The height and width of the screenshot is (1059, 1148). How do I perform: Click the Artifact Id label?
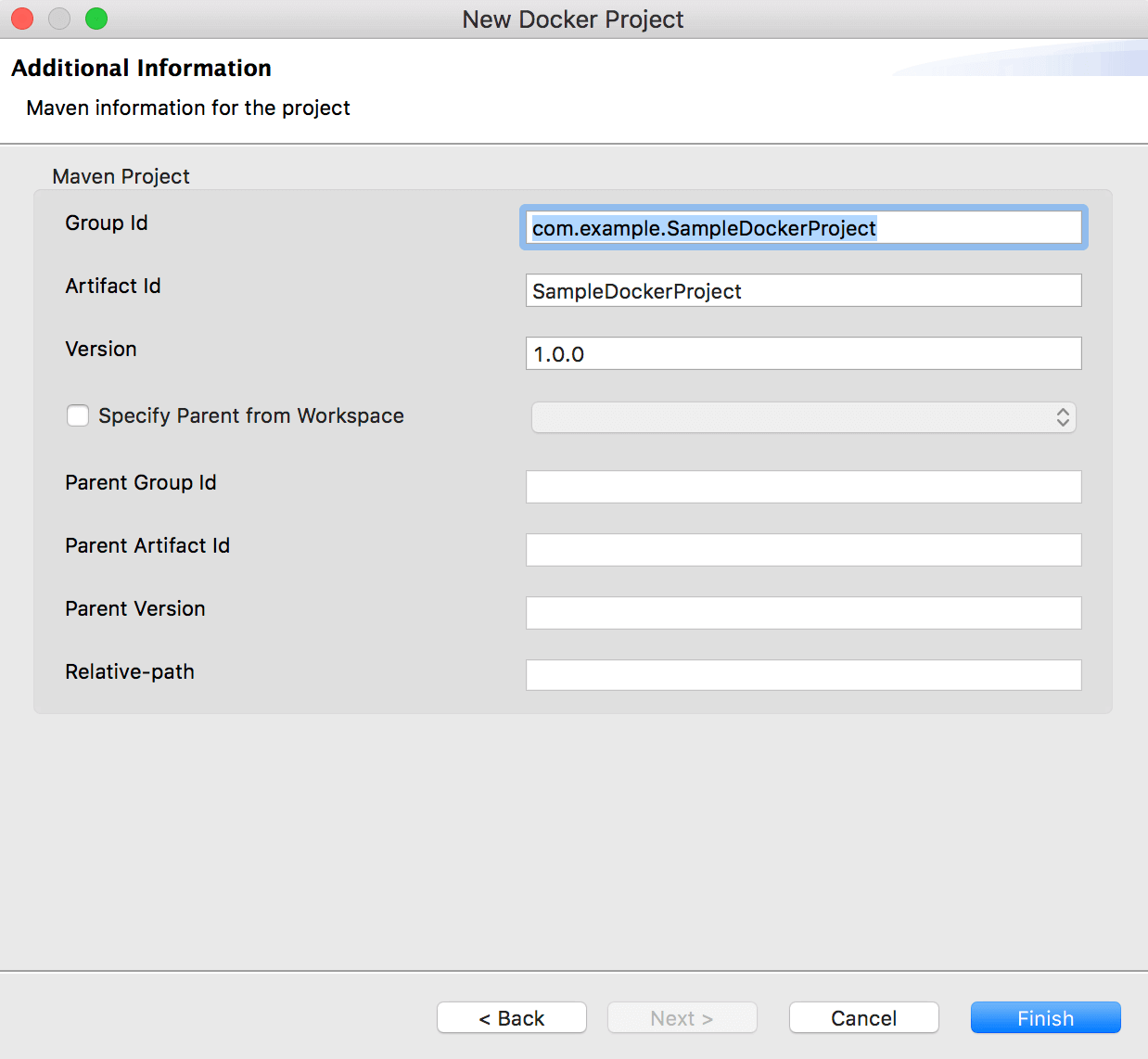click(113, 286)
